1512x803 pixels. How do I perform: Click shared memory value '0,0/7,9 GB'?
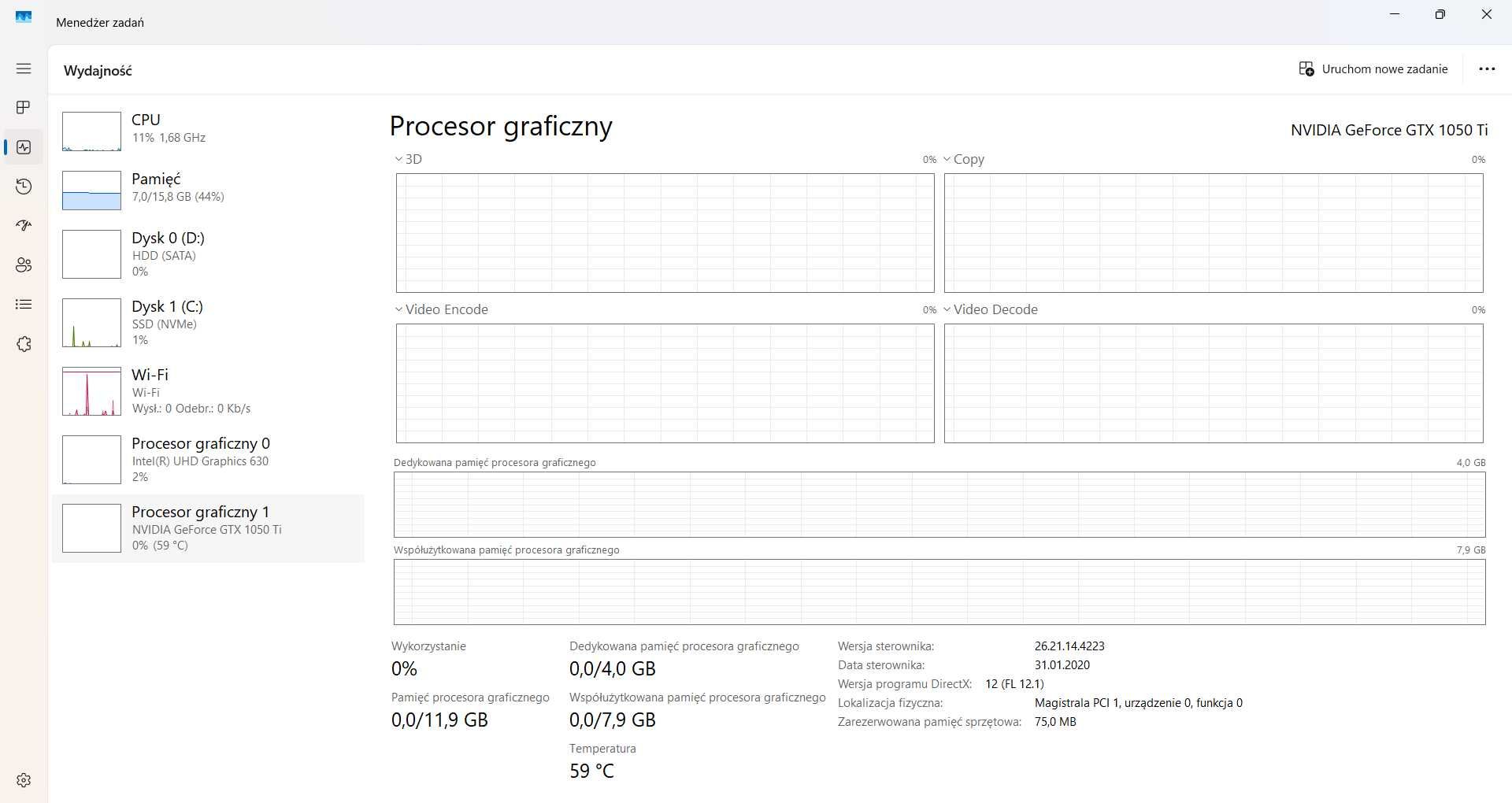[x=613, y=720]
